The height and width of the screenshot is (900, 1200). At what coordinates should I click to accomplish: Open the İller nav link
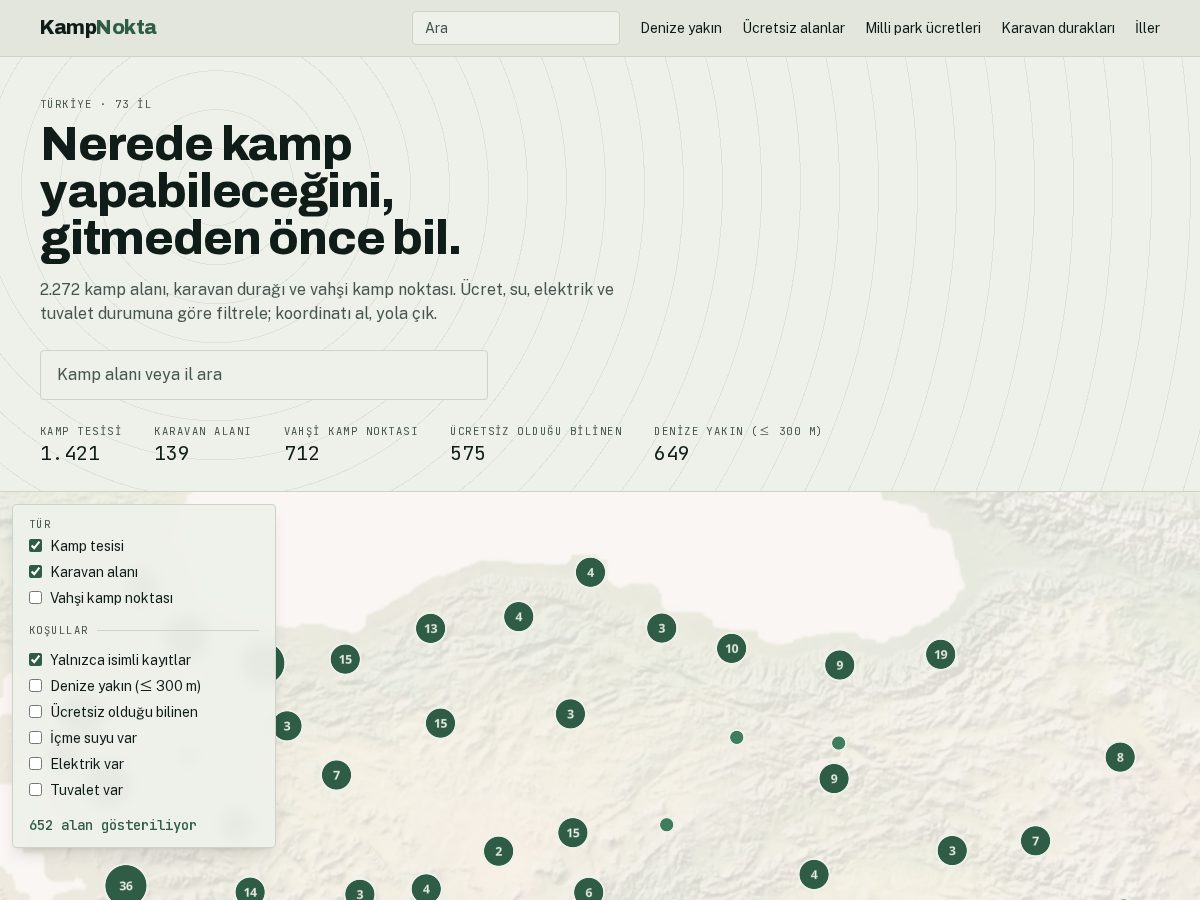pos(1147,28)
